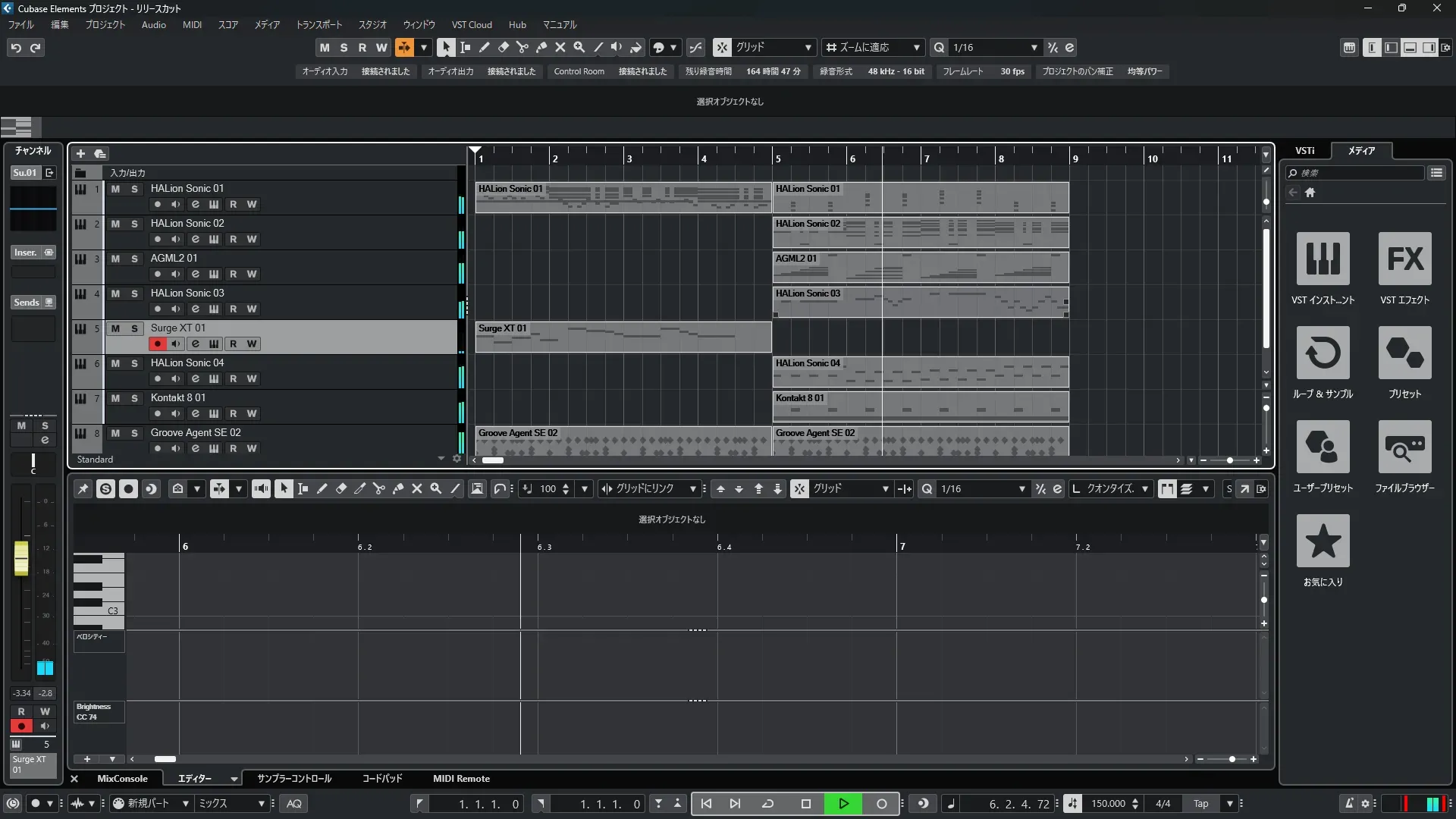1456x819 pixels.
Task: Mute the HALion Sonic 01 track
Action: coord(115,189)
